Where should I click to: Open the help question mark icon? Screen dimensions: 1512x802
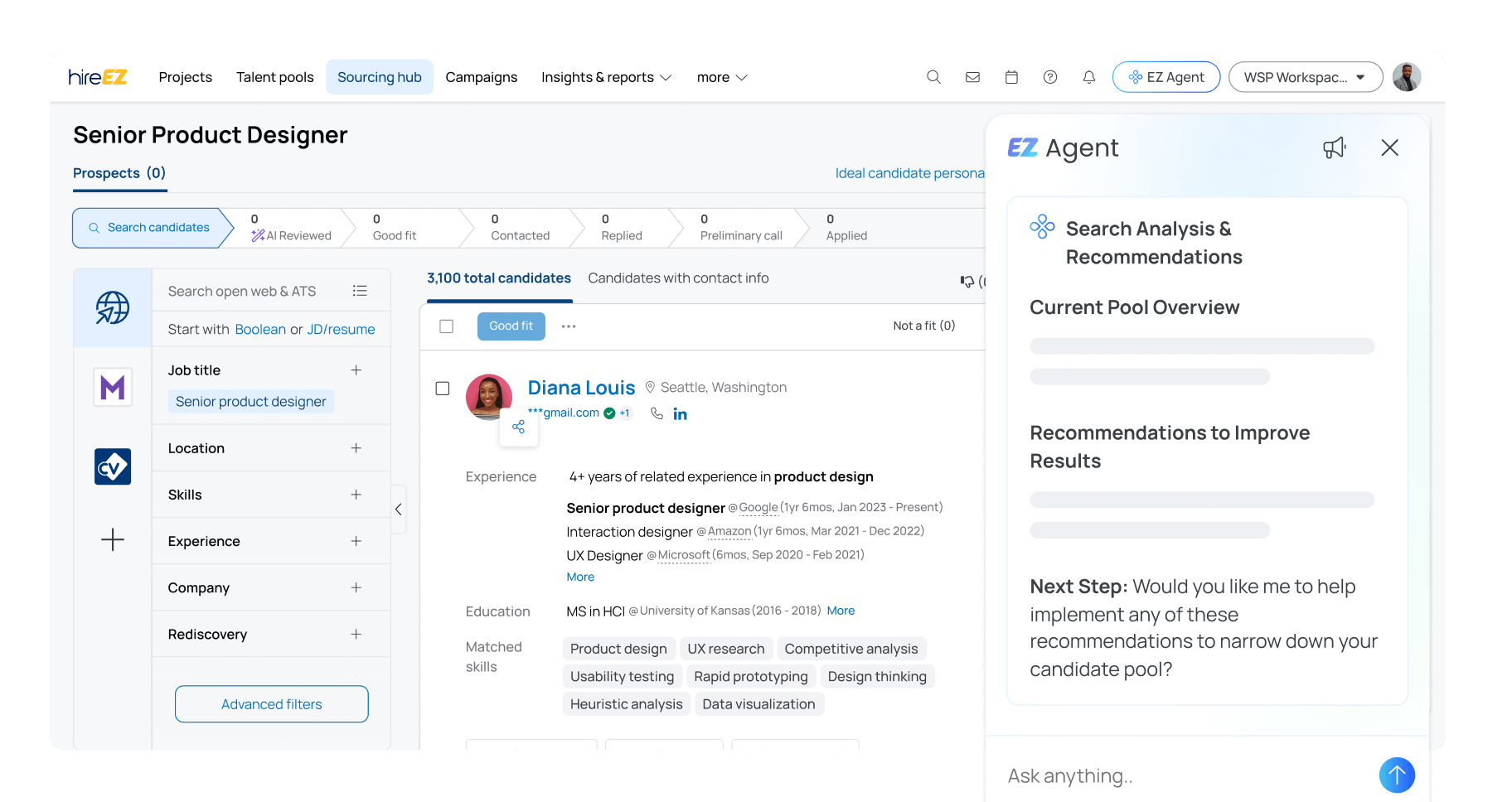click(x=1050, y=77)
